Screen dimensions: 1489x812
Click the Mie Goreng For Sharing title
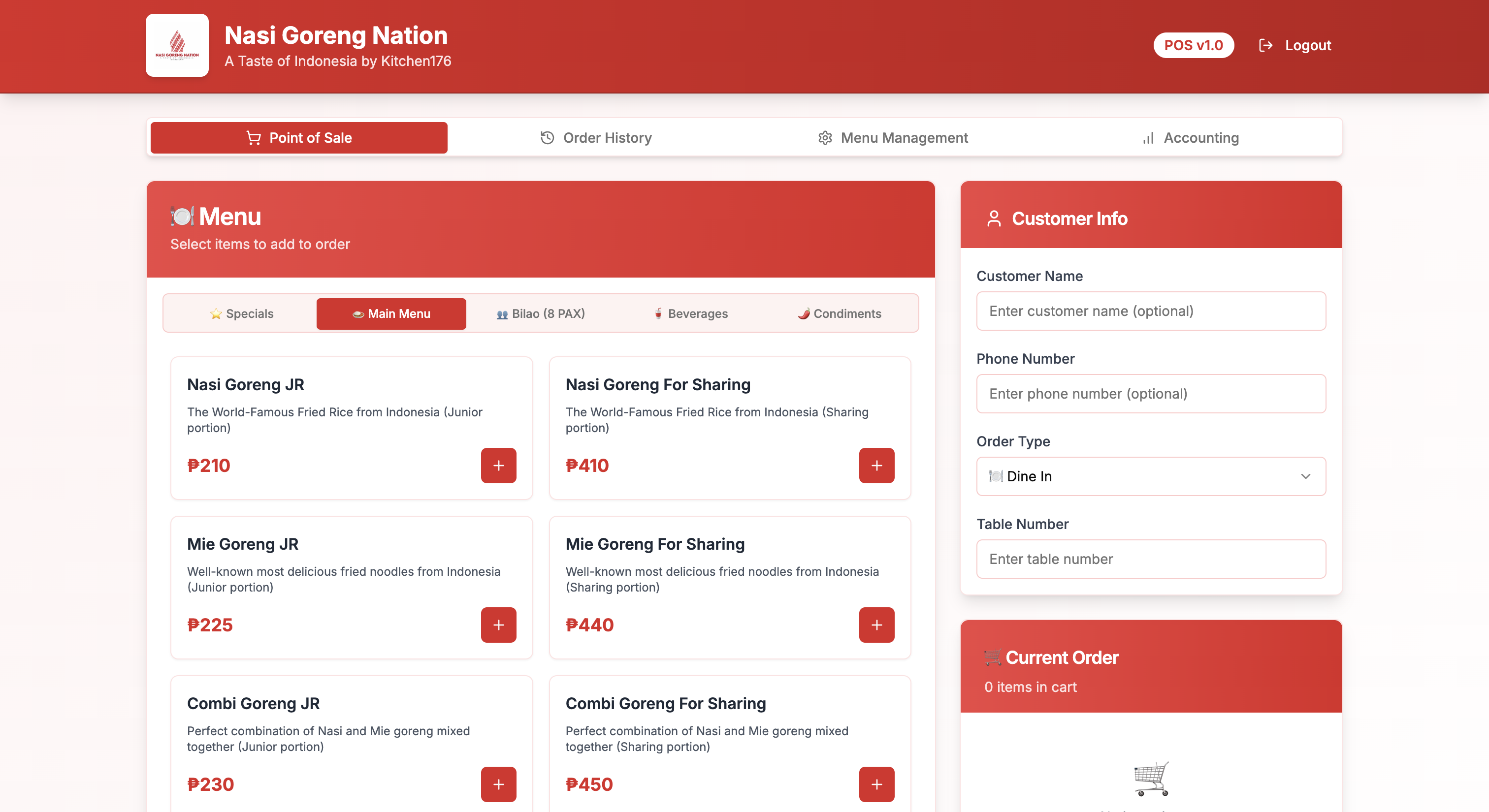click(x=654, y=543)
